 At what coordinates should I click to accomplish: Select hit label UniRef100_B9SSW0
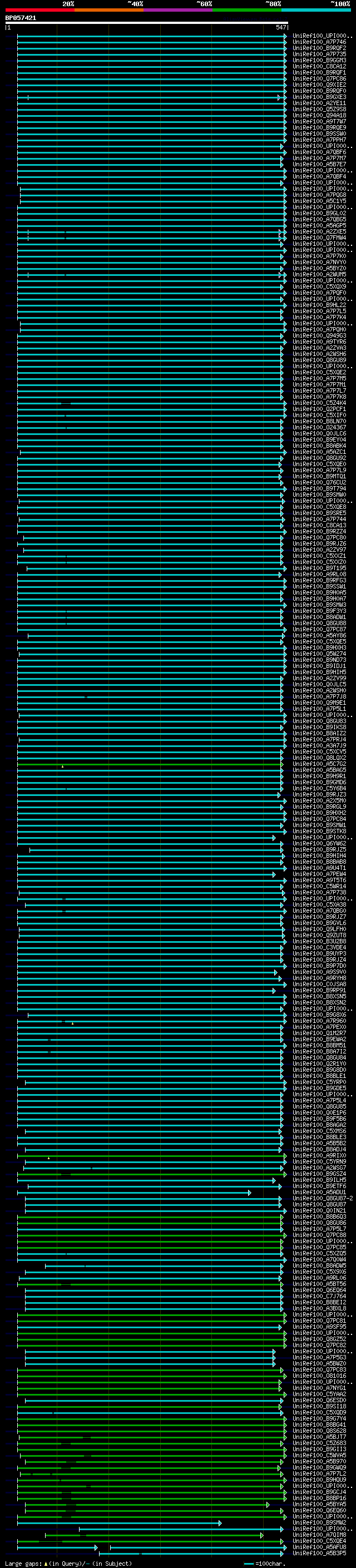click(319, 133)
